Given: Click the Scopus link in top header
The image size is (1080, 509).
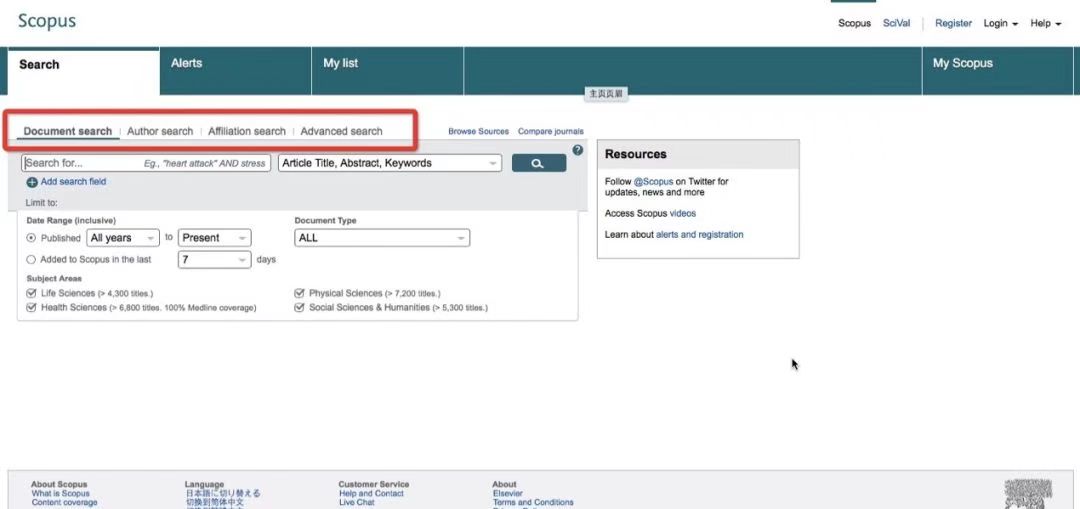Looking at the screenshot, I should [x=854, y=23].
